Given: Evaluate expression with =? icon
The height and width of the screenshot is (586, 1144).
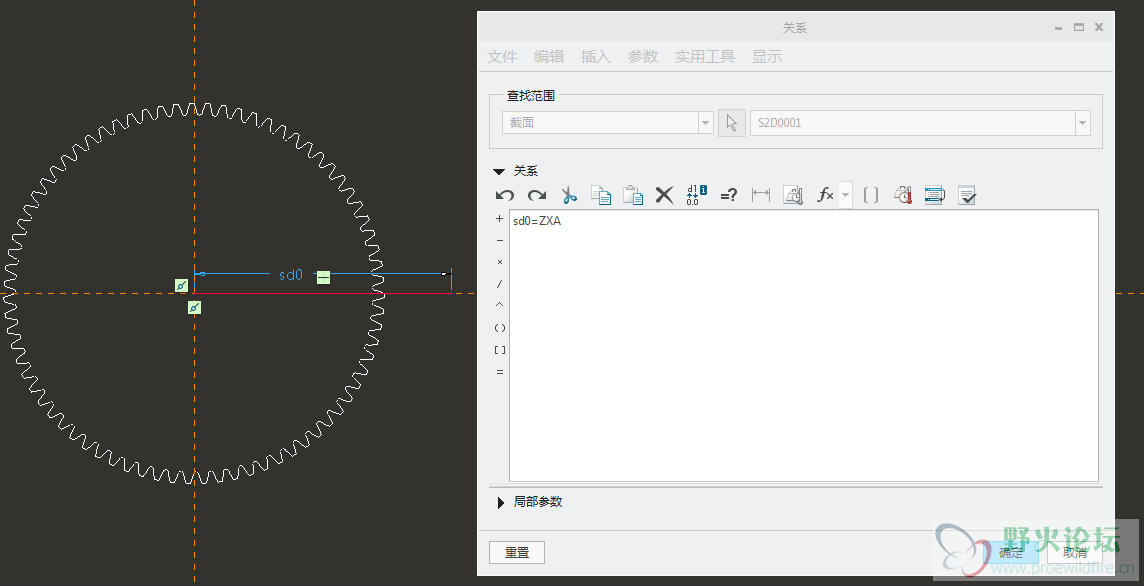Looking at the screenshot, I should (728, 195).
